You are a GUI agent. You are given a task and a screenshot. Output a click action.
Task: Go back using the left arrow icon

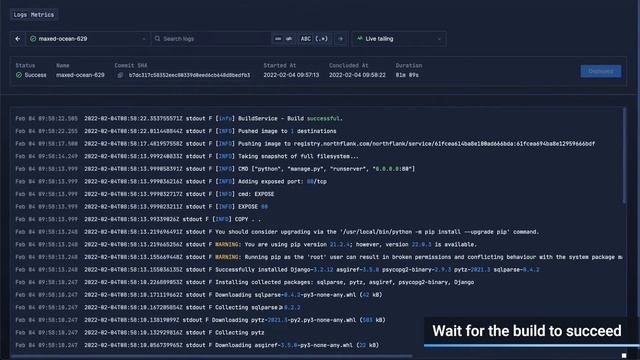[x=18, y=39]
